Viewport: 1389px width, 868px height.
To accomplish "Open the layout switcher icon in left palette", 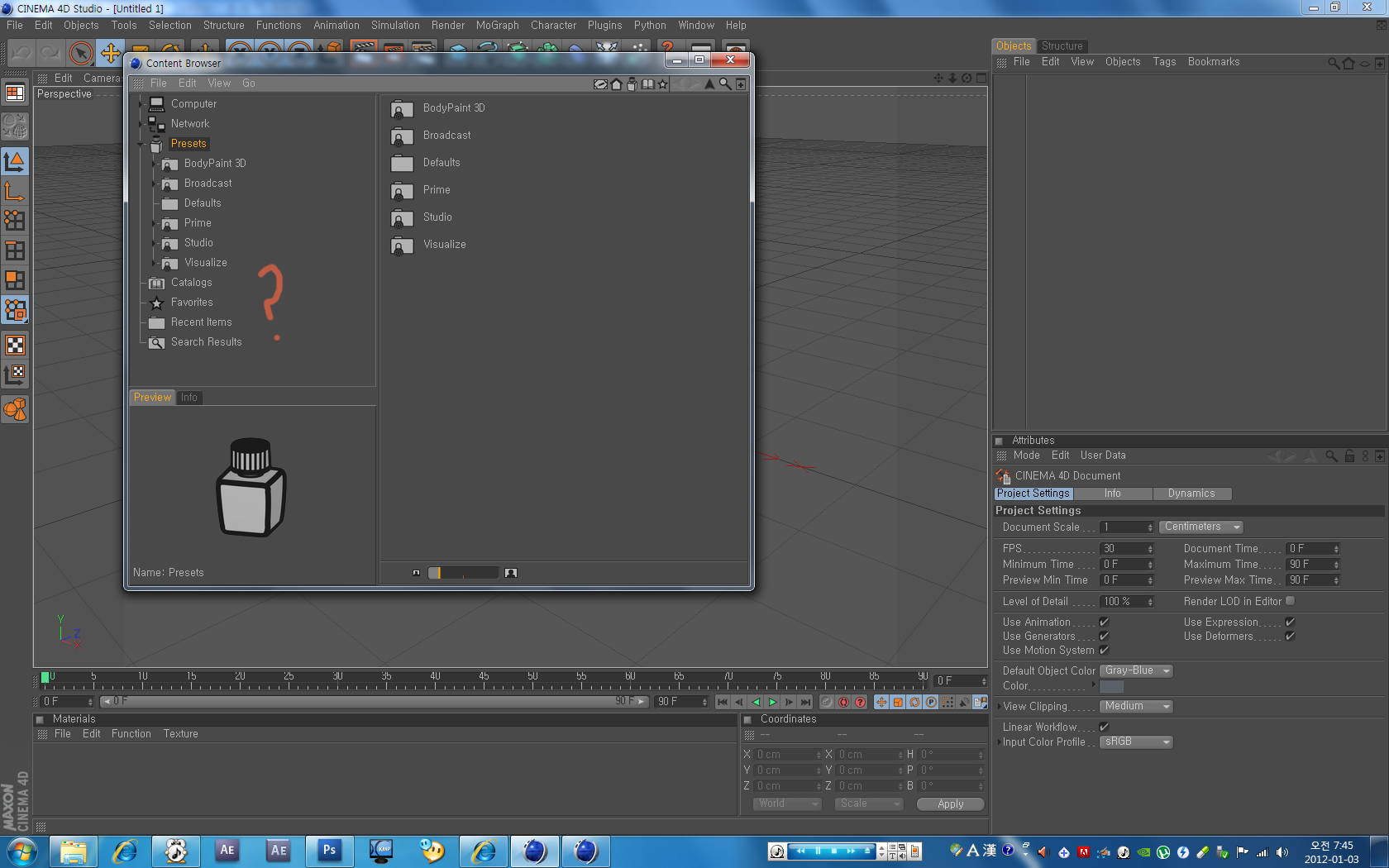I will 15,93.
